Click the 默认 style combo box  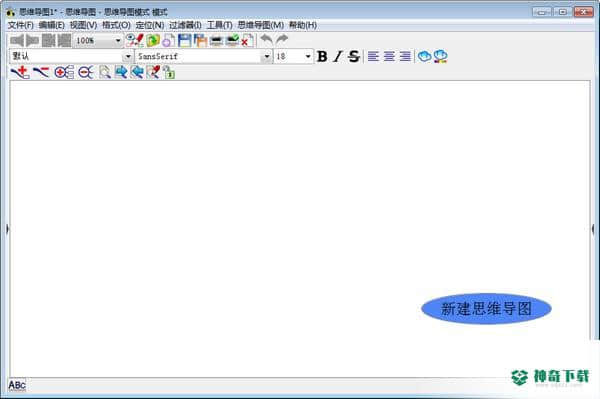coord(70,56)
